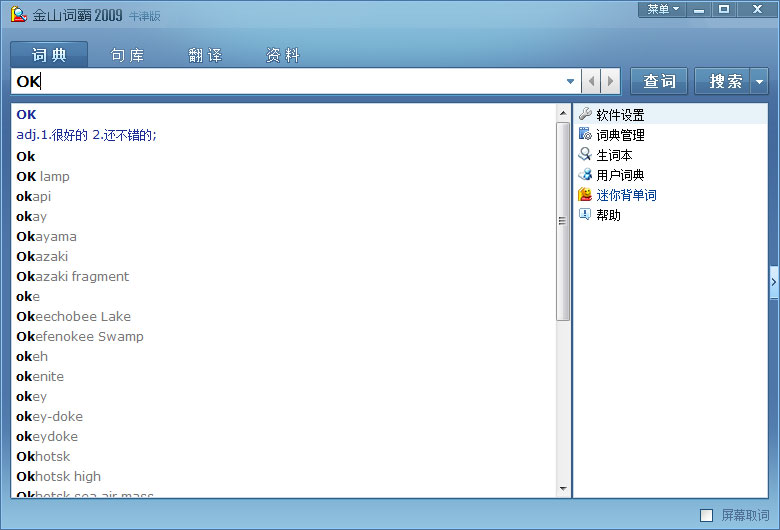Click the 词典管理 icon
The height and width of the screenshot is (530, 780).
tap(585, 134)
